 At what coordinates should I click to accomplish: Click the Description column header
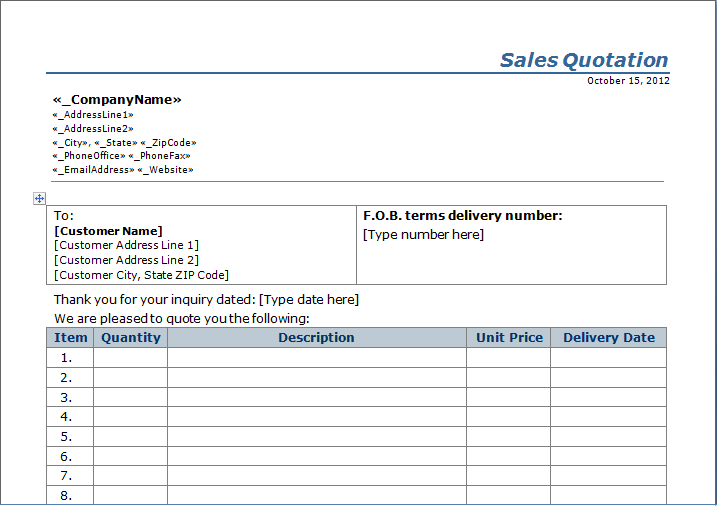316,338
